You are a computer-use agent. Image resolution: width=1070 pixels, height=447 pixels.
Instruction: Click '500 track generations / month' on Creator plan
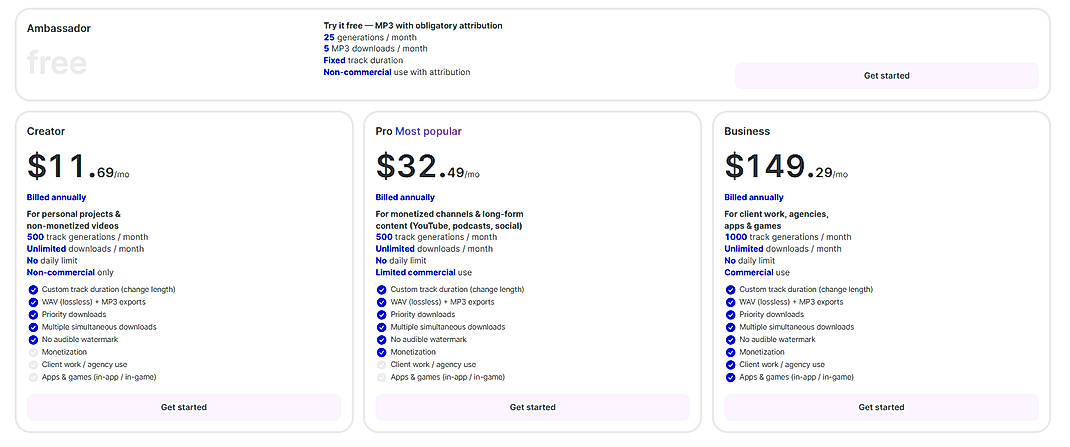[x=87, y=237]
